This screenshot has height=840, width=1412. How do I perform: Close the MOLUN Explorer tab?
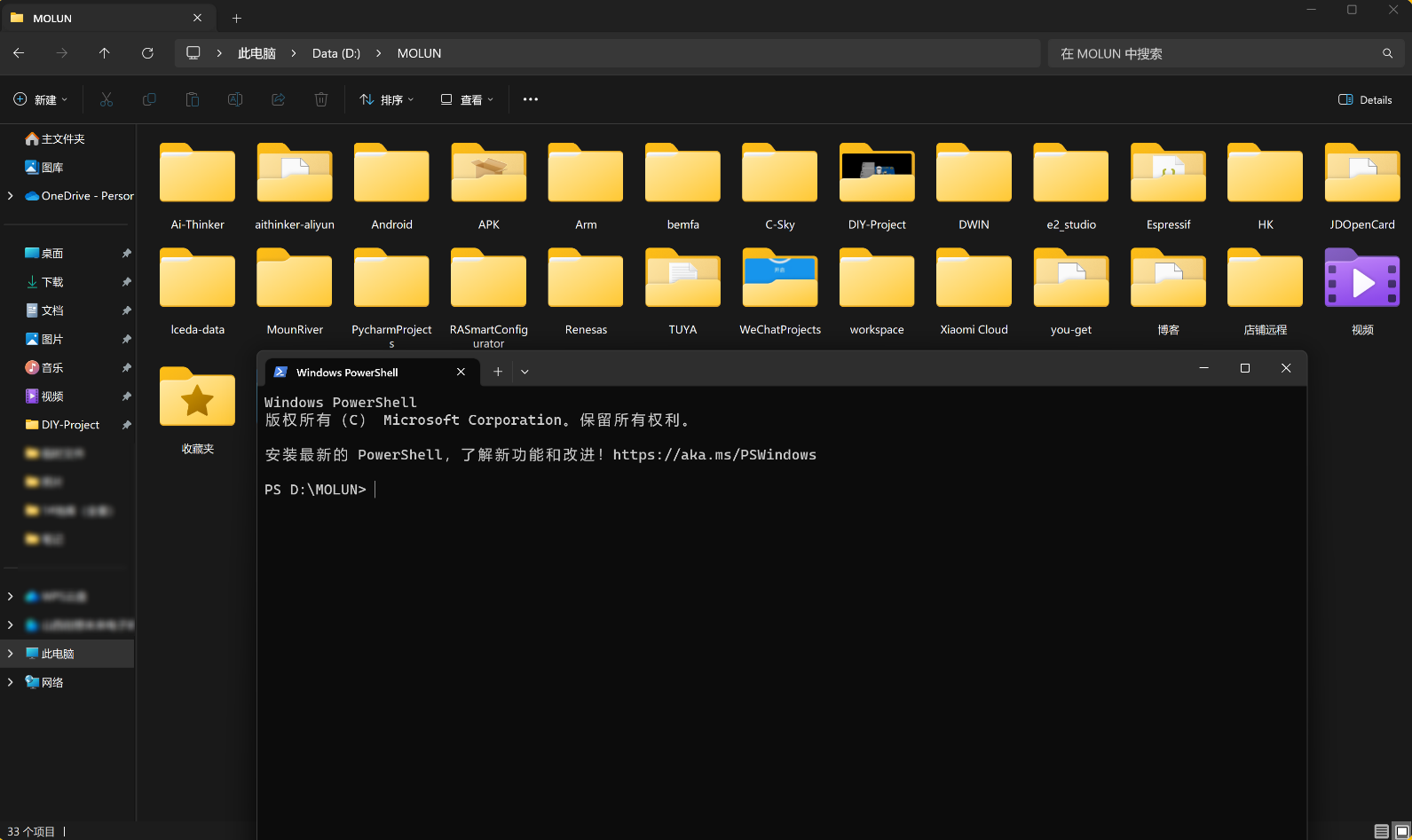(x=197, y=18)
